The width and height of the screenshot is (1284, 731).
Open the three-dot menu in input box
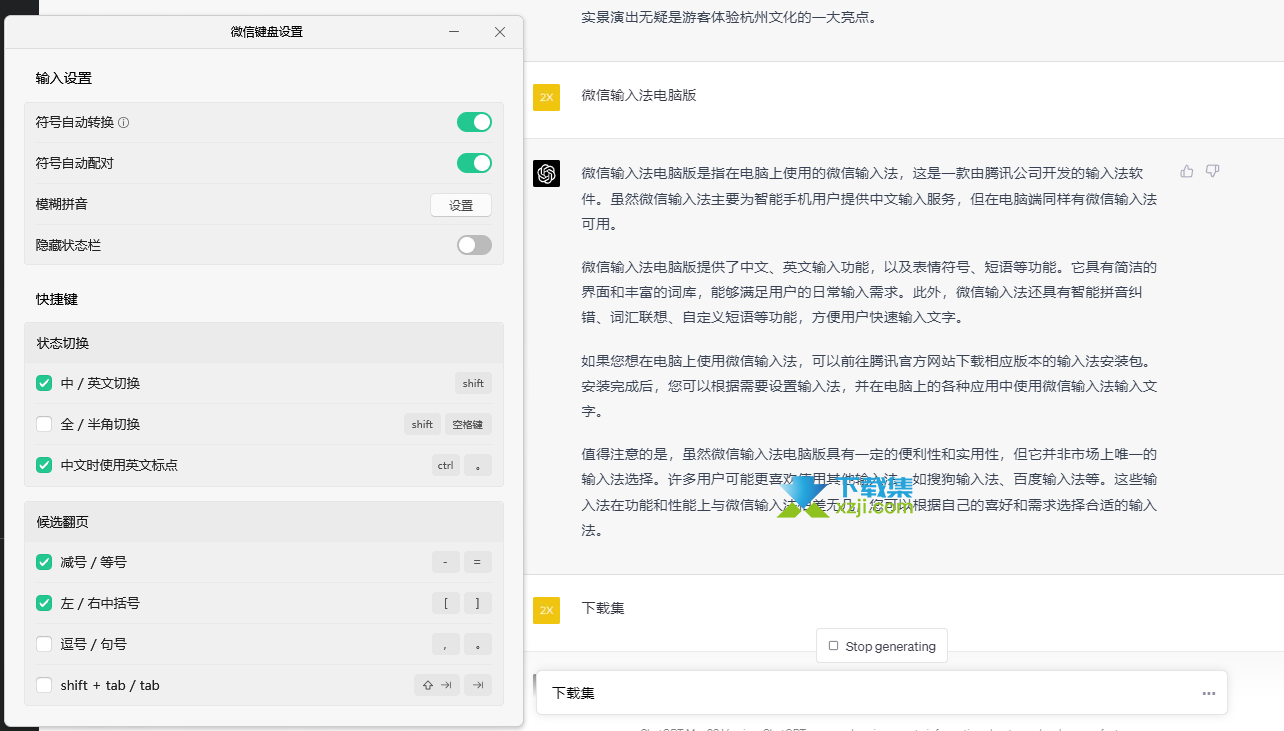pyautogui.click(x=1209, y=693)
